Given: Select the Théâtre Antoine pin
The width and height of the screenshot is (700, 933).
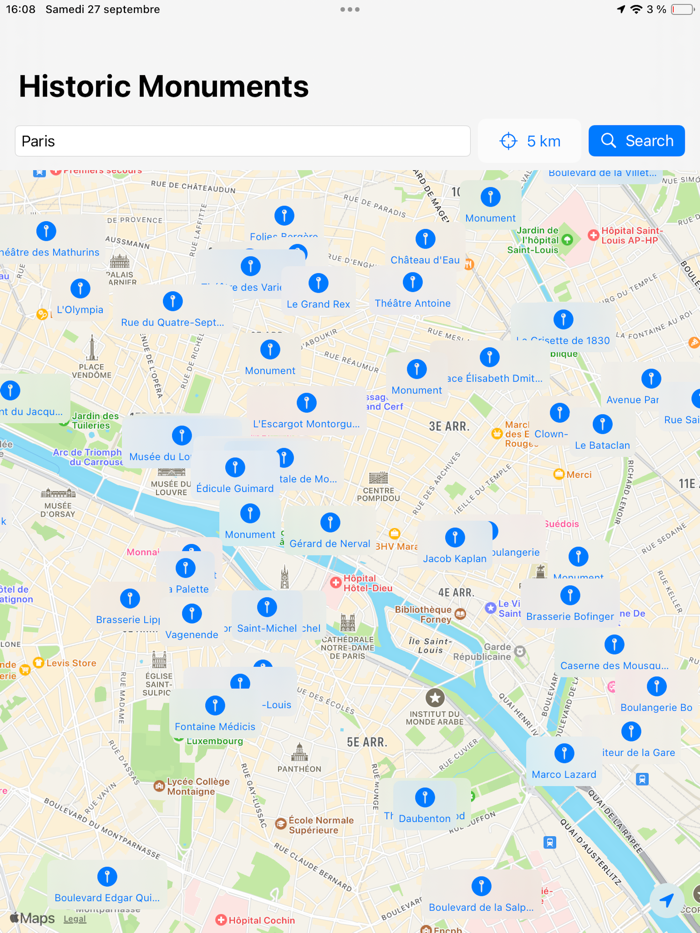Looking at the screenshot, I should coord(412,291).
